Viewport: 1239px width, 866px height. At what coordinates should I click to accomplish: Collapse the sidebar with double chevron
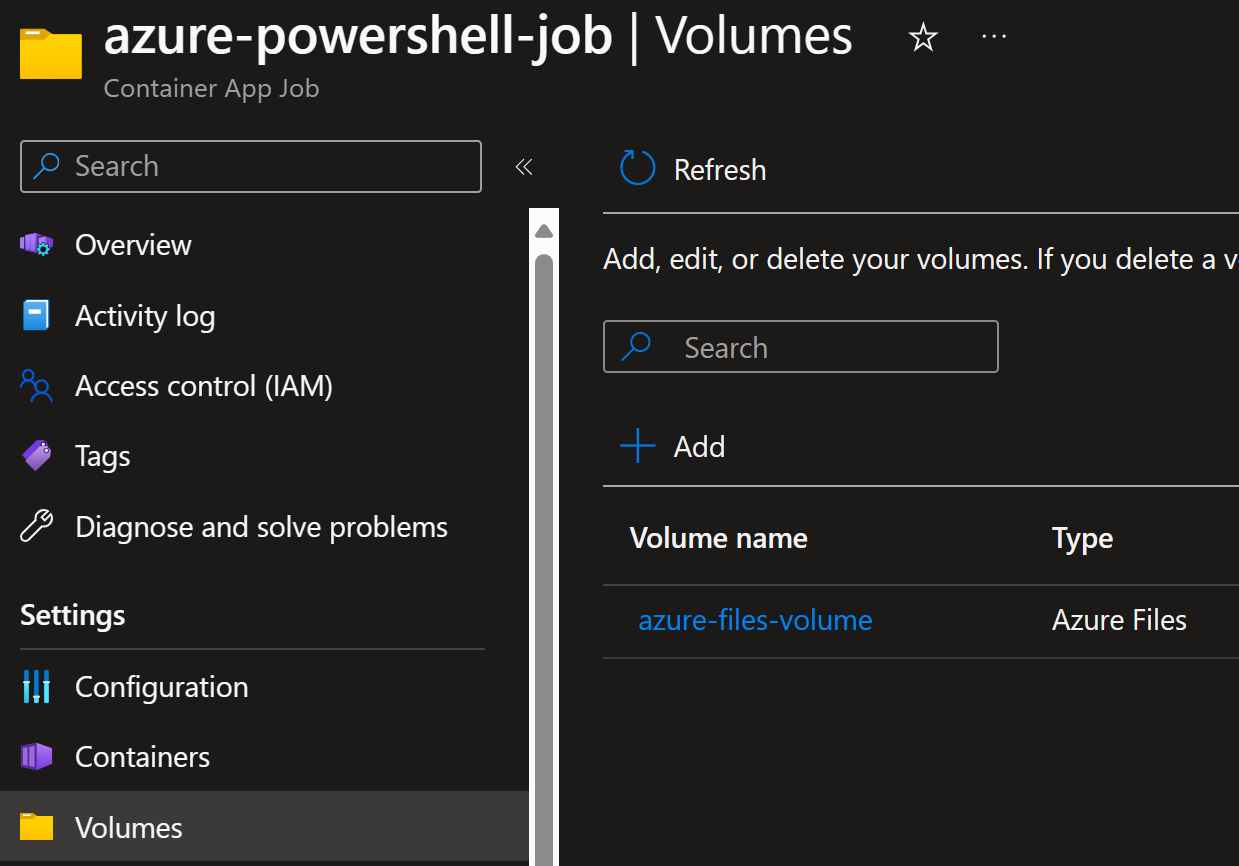[x=523, y=166]
